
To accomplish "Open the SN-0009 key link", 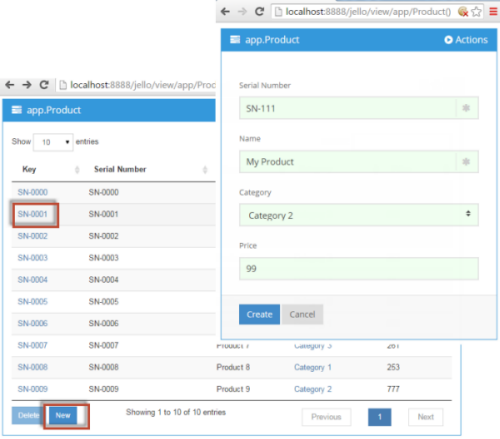I will (33, 389).
